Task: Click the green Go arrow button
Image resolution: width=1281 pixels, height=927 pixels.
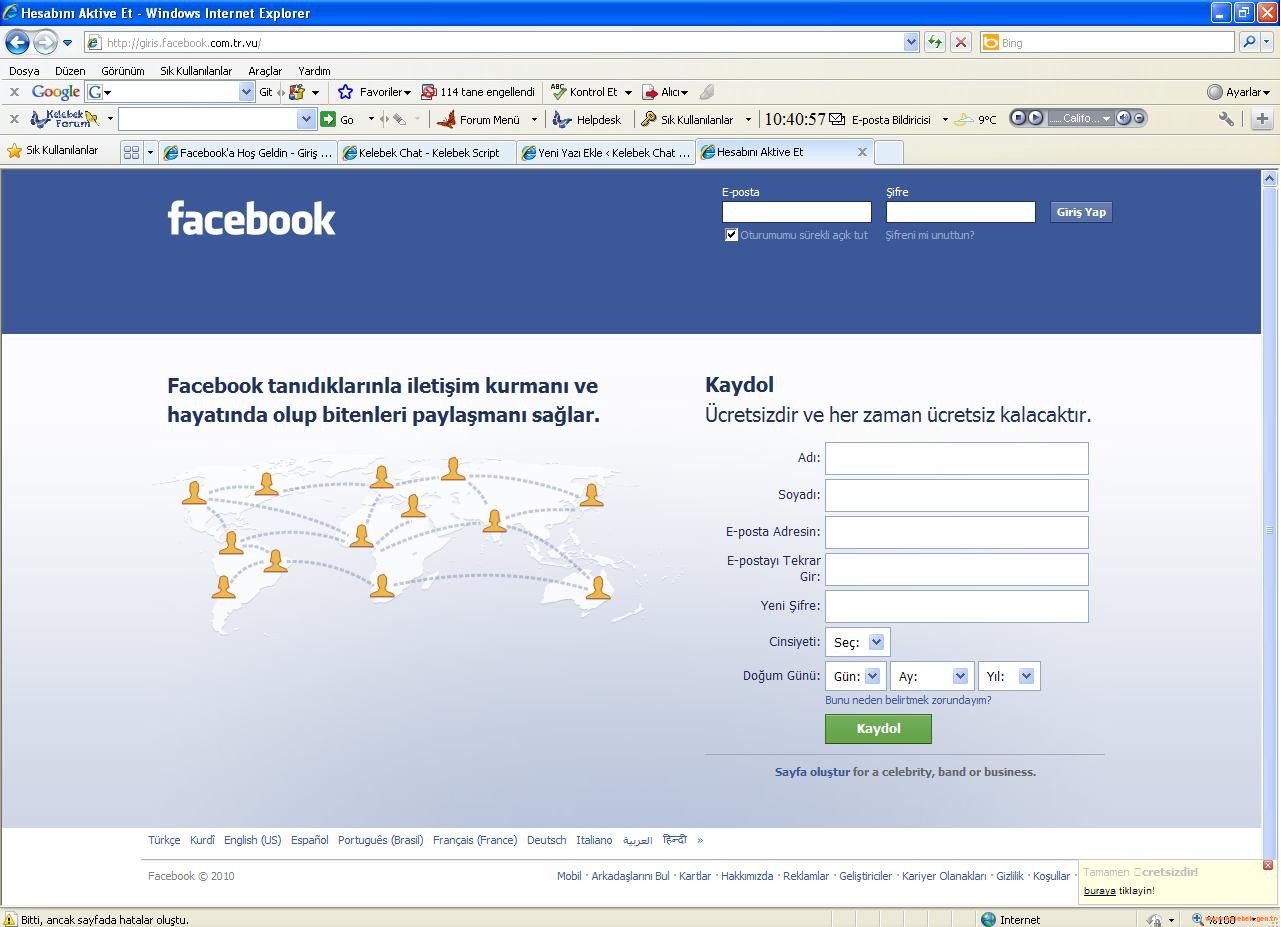Action: tap(328, 119)
